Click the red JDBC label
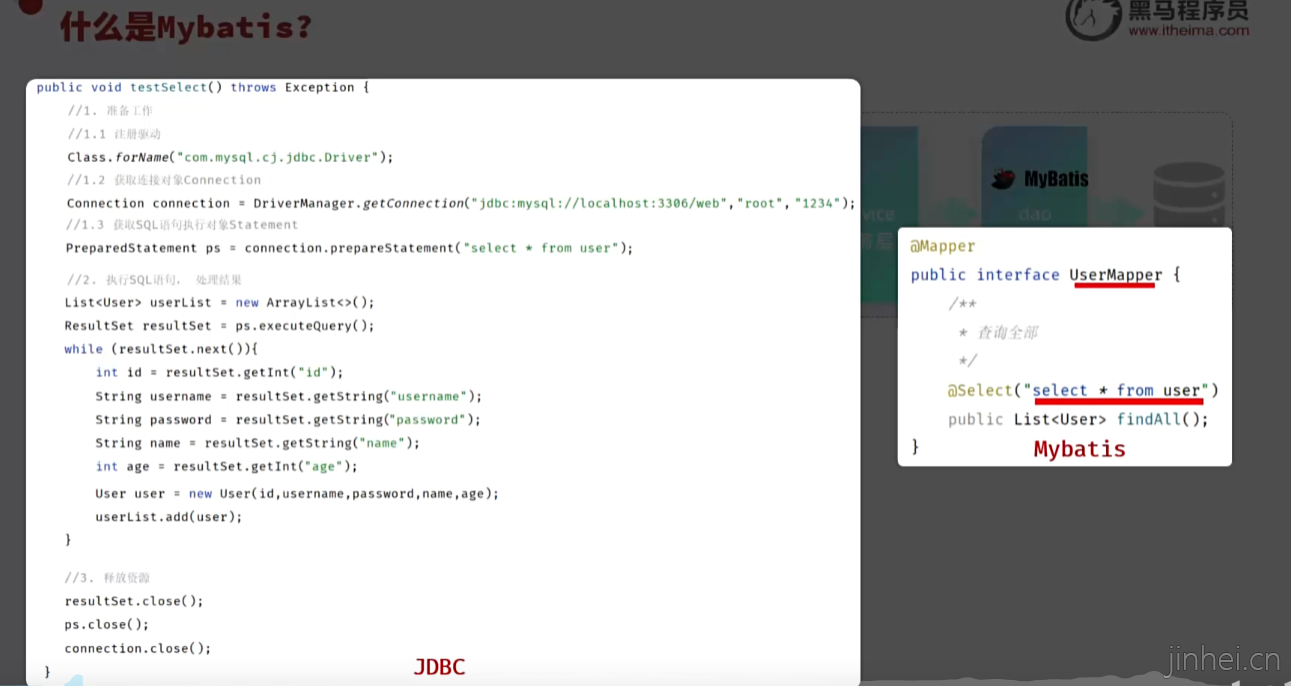The width and height of the screenshot is (1291, 686). [x=439, y=667]
